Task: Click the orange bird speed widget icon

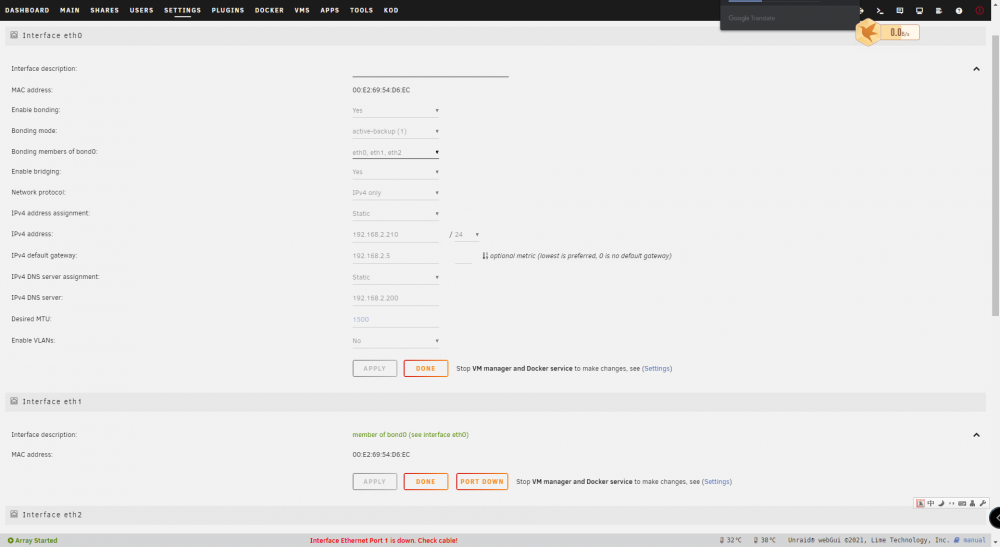Action: [x=868, y=33]
